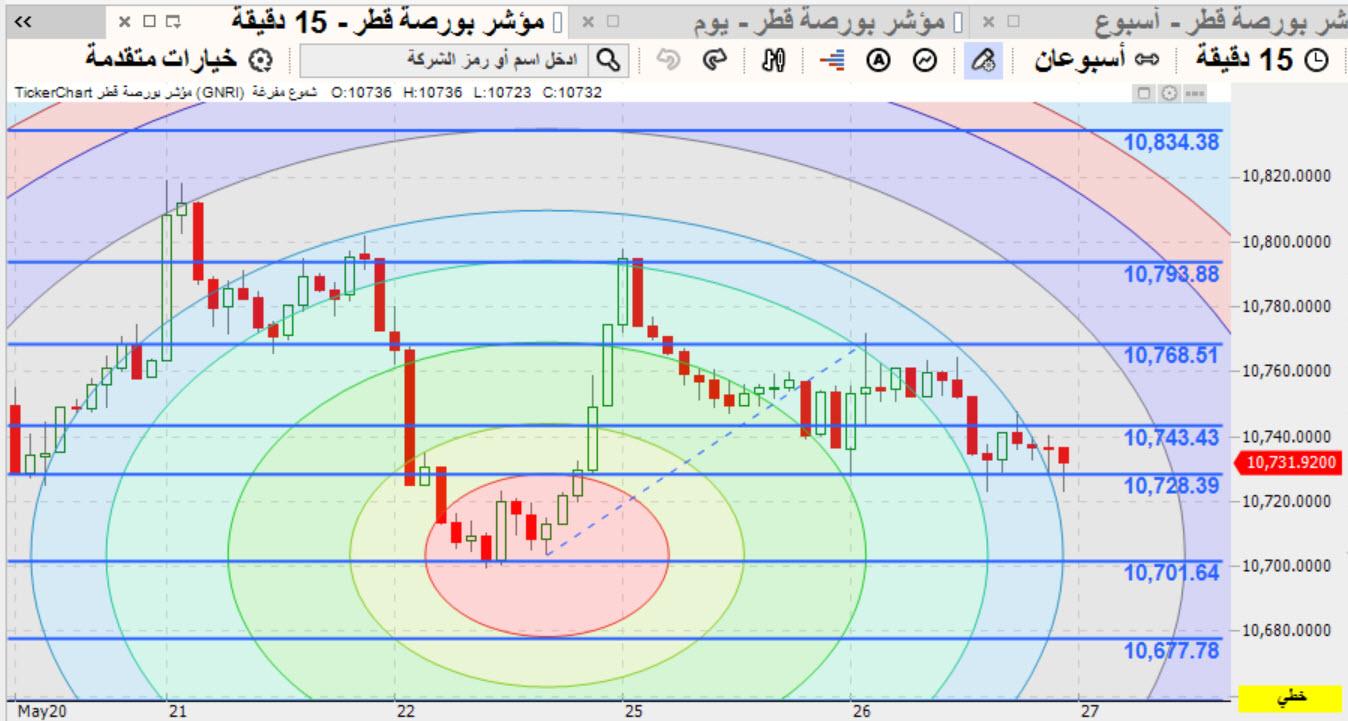Maximize the weekly chart tab square icon

[1012, 21]
